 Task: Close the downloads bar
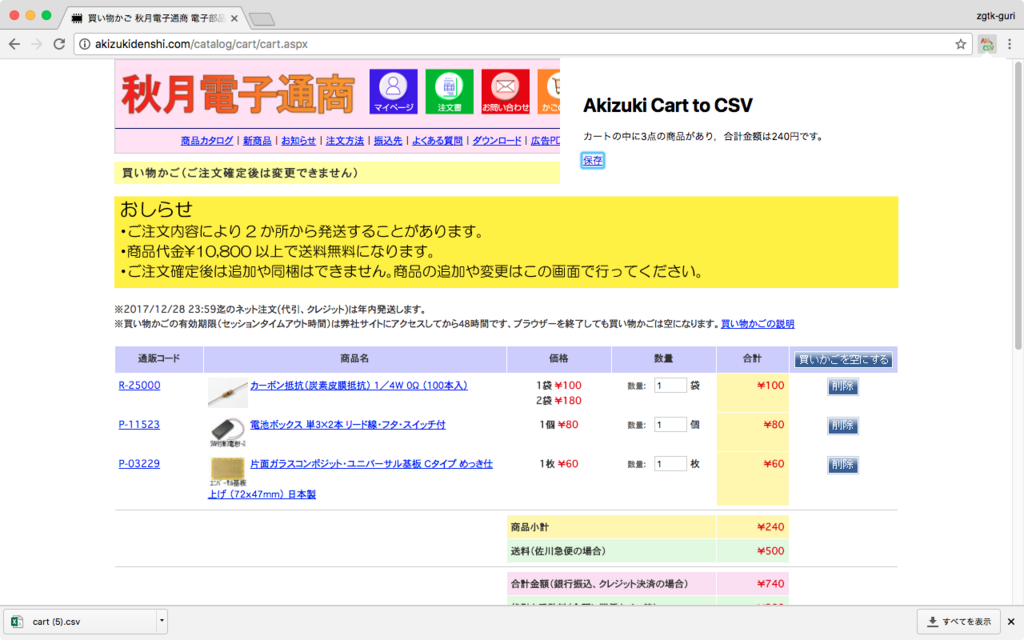coord(1011,622)
